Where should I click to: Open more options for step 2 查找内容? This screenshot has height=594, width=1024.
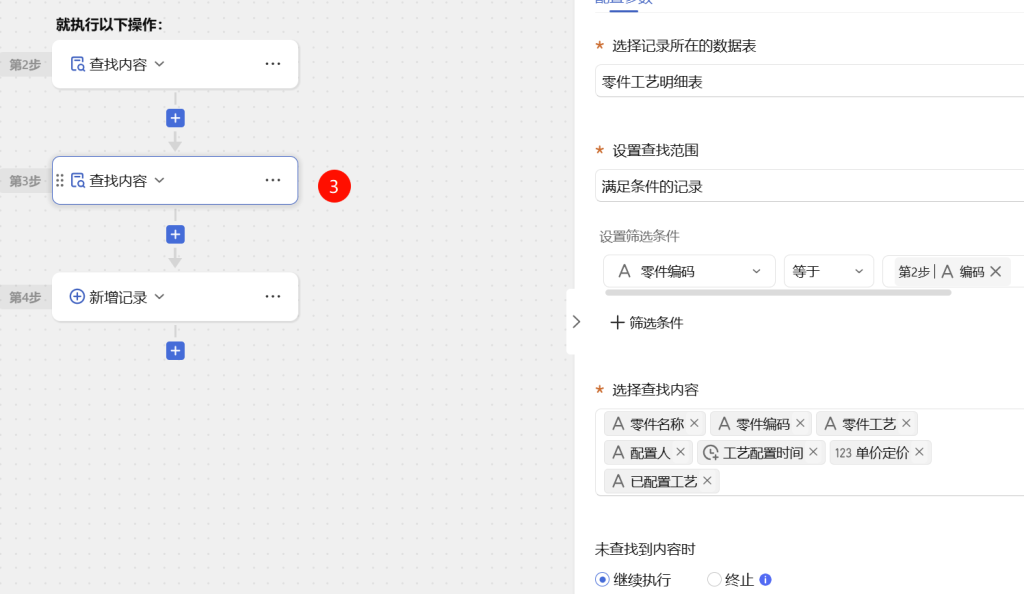273,64
